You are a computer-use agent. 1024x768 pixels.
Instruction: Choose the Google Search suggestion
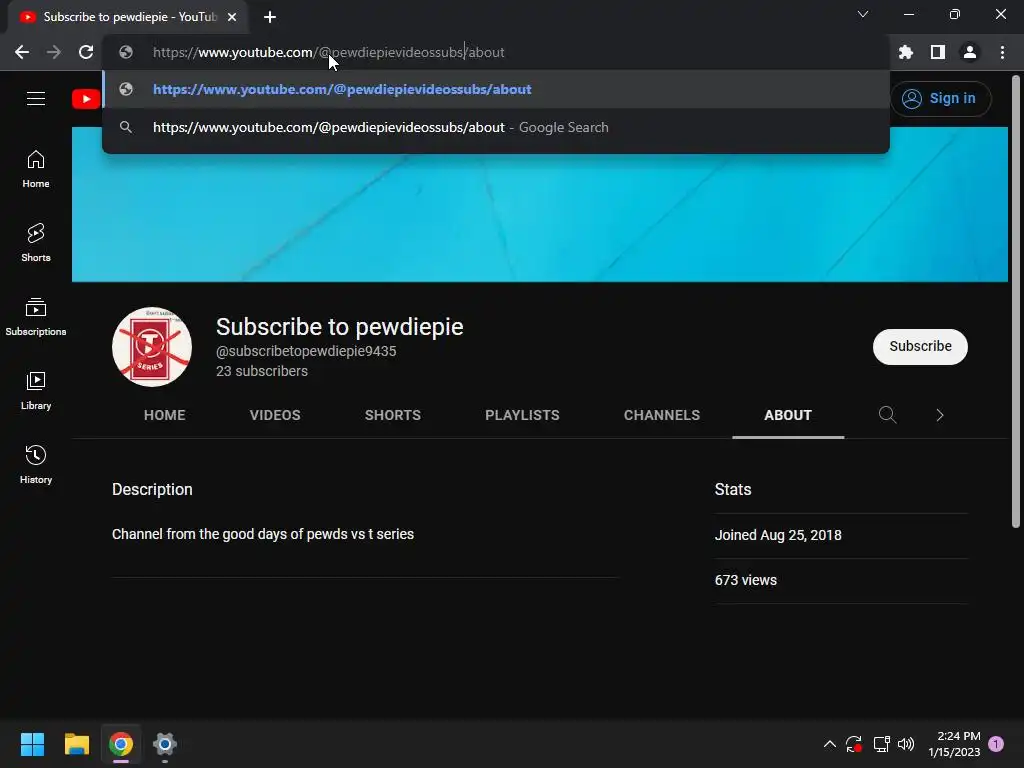[x=496, y=127]
